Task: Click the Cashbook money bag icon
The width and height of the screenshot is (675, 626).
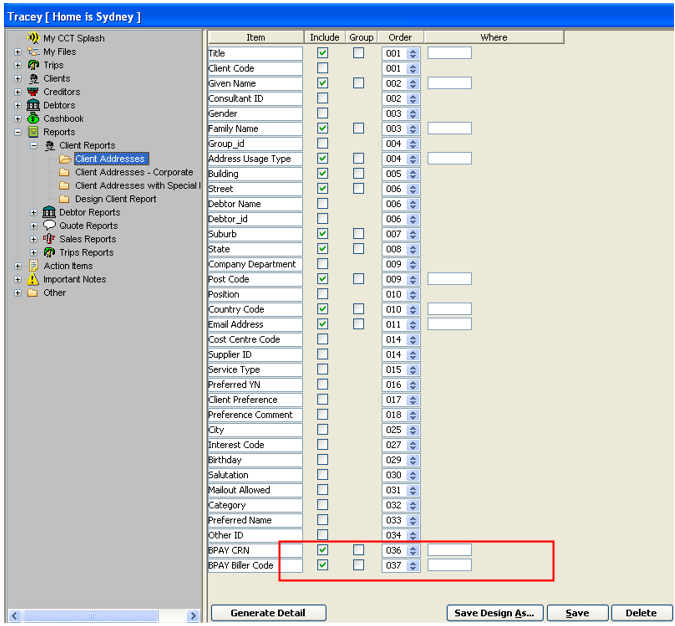Action: pyautogui.click(x=33, y=118)
